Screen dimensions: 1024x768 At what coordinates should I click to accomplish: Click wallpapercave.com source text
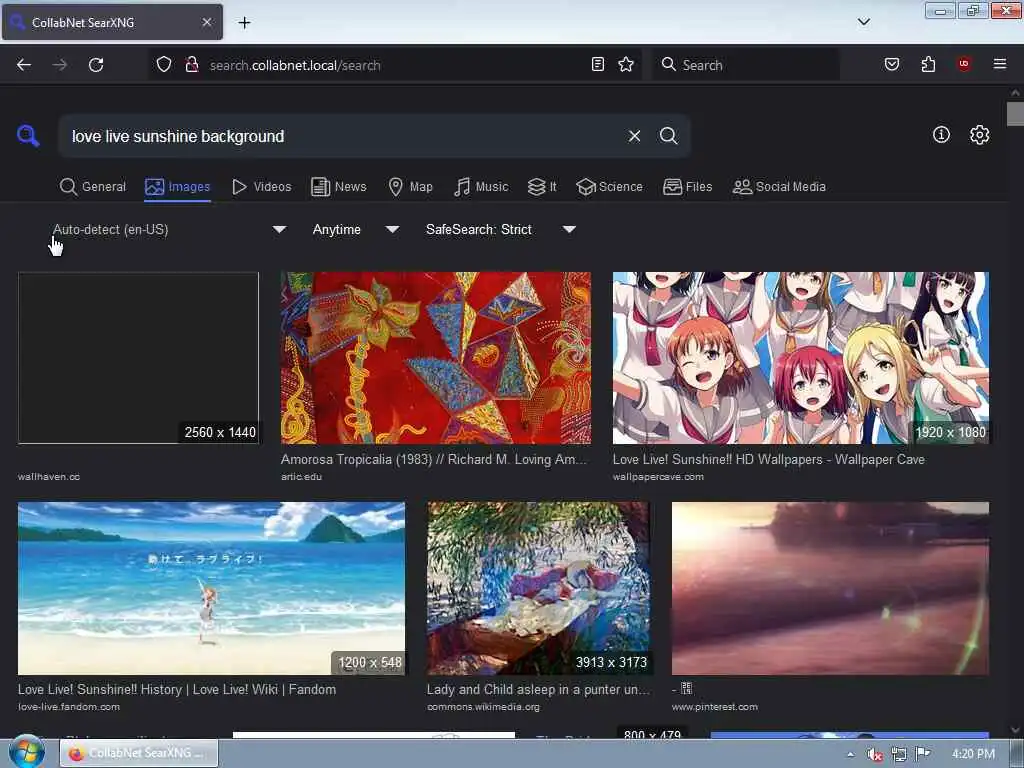658,477
